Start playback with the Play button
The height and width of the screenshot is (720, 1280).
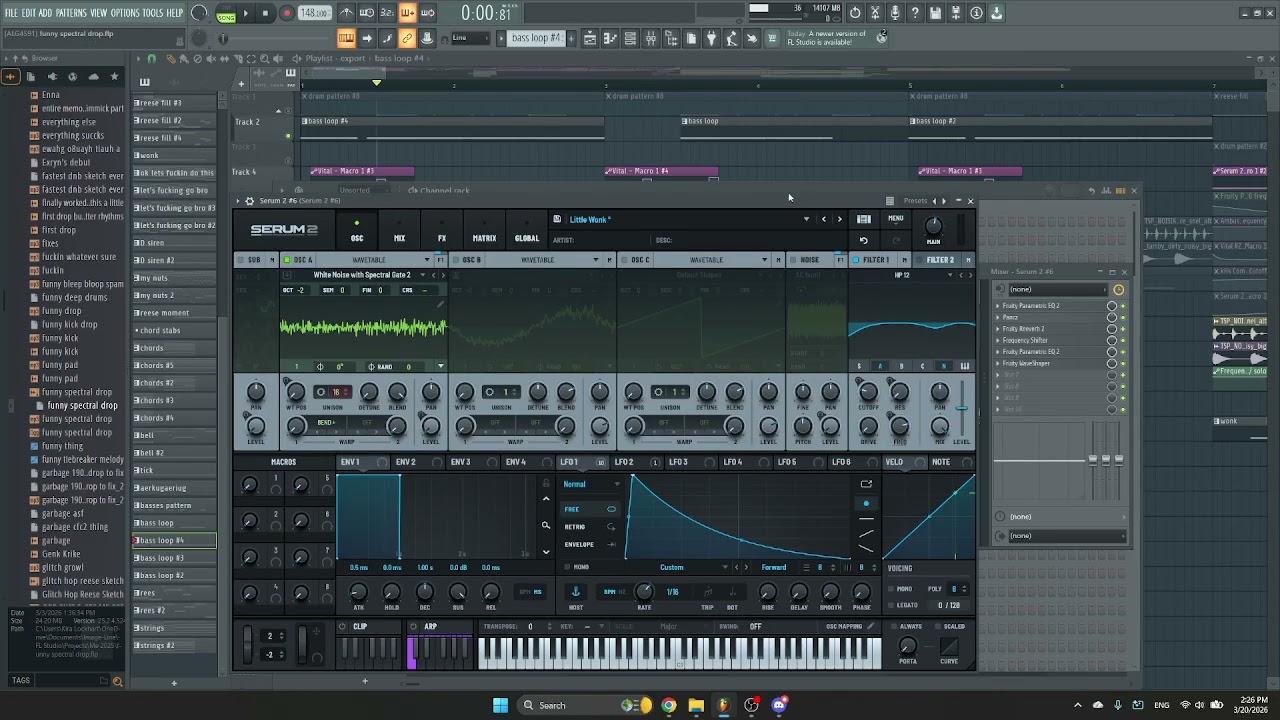(245, 13)
